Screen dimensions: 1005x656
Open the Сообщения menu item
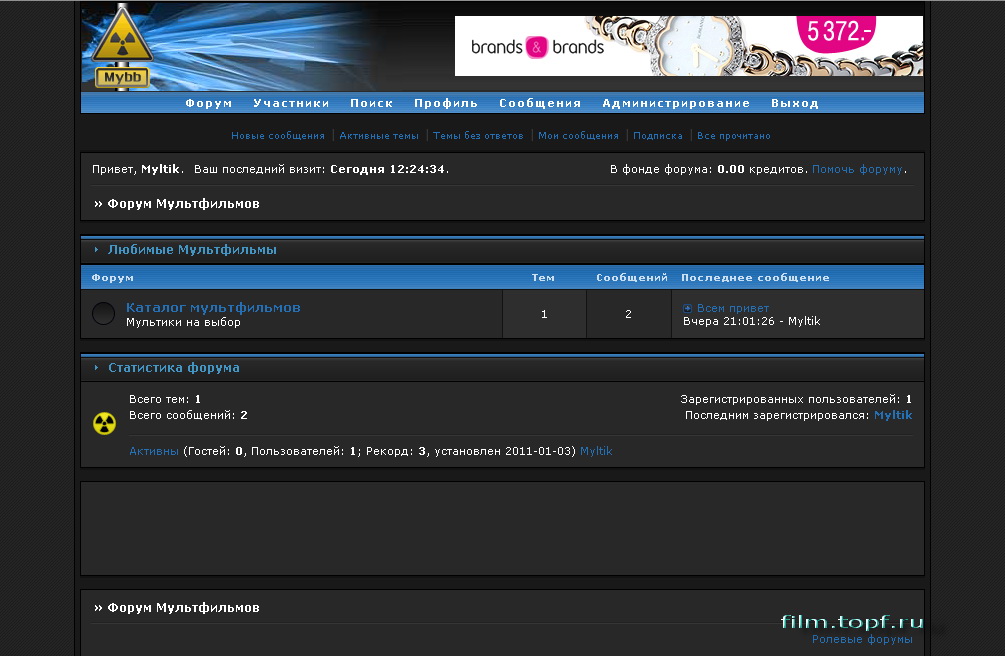[539, 102]
